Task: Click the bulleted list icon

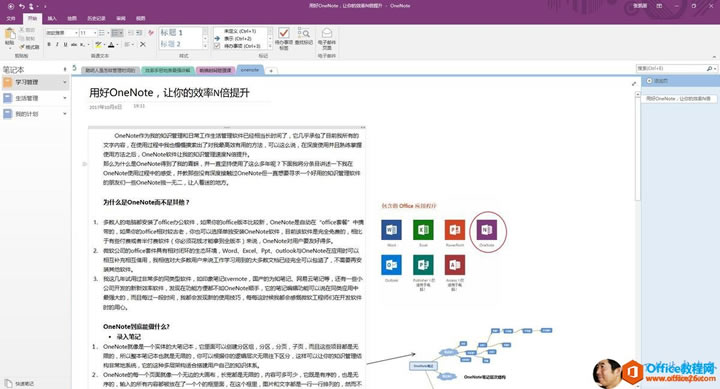Action: [101, 33]
